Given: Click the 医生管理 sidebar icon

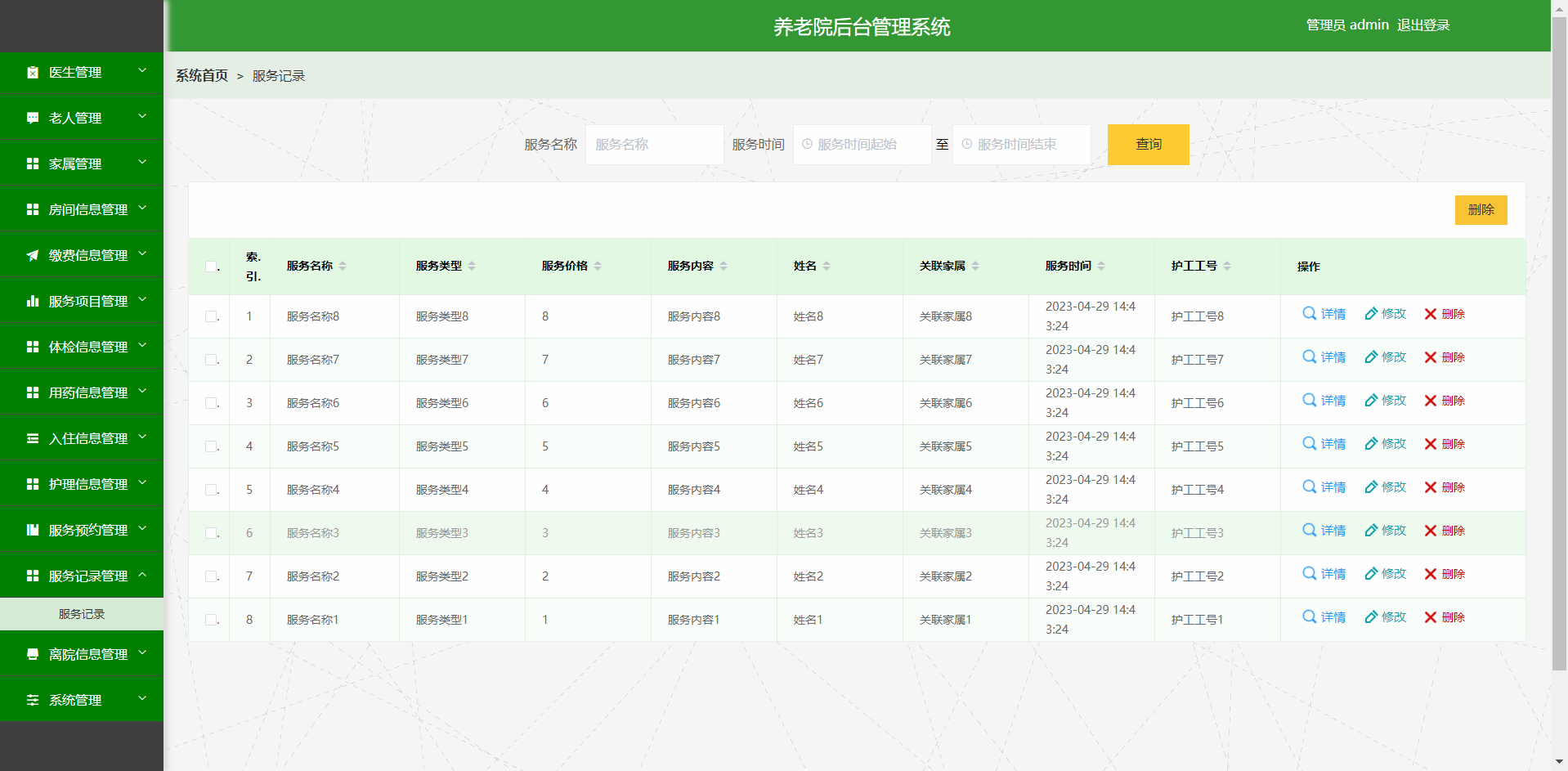Looking at the screenshot, I should 33,72.
